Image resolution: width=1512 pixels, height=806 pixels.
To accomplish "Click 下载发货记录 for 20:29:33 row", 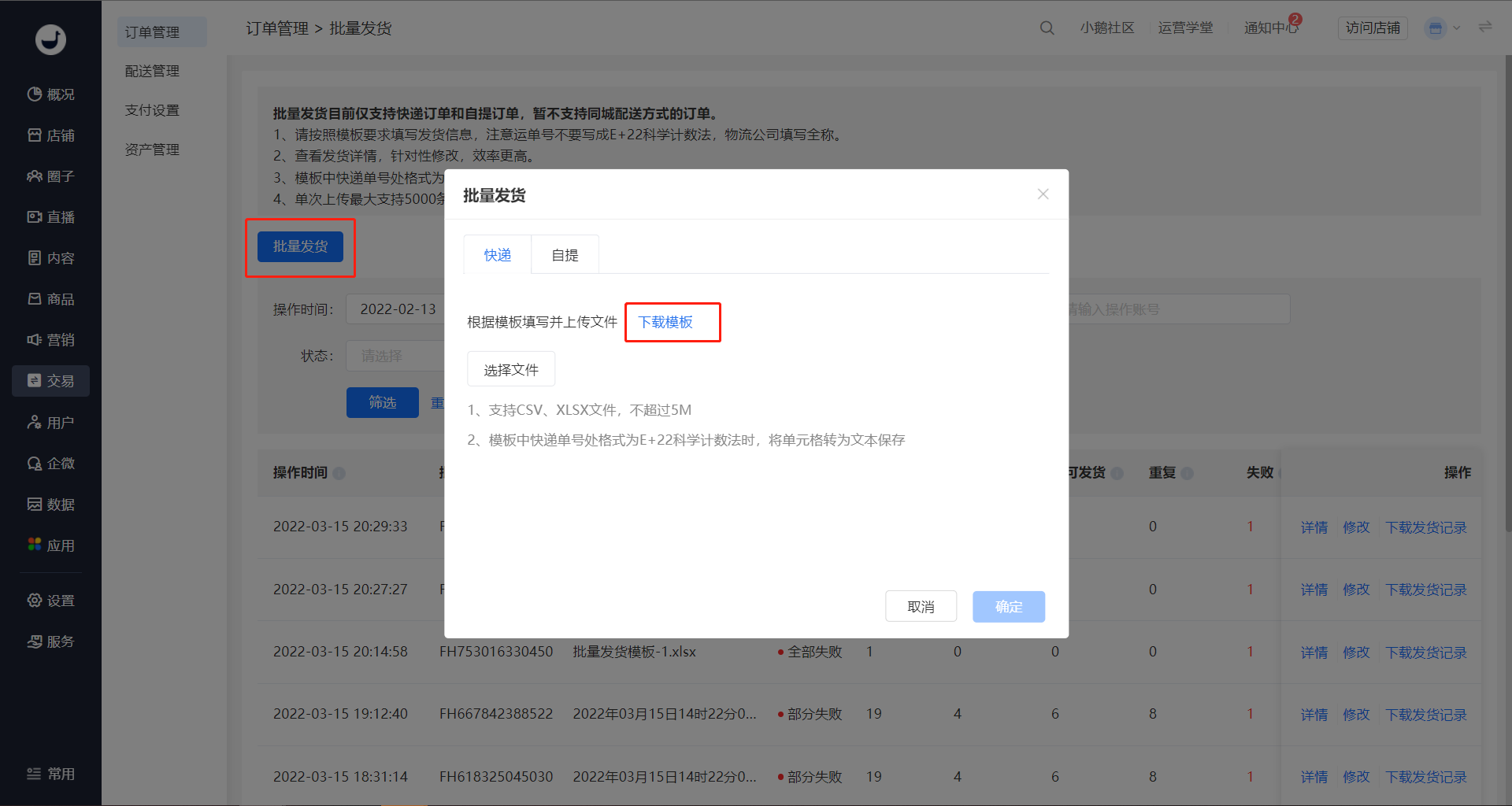I will click(1426, 527).
